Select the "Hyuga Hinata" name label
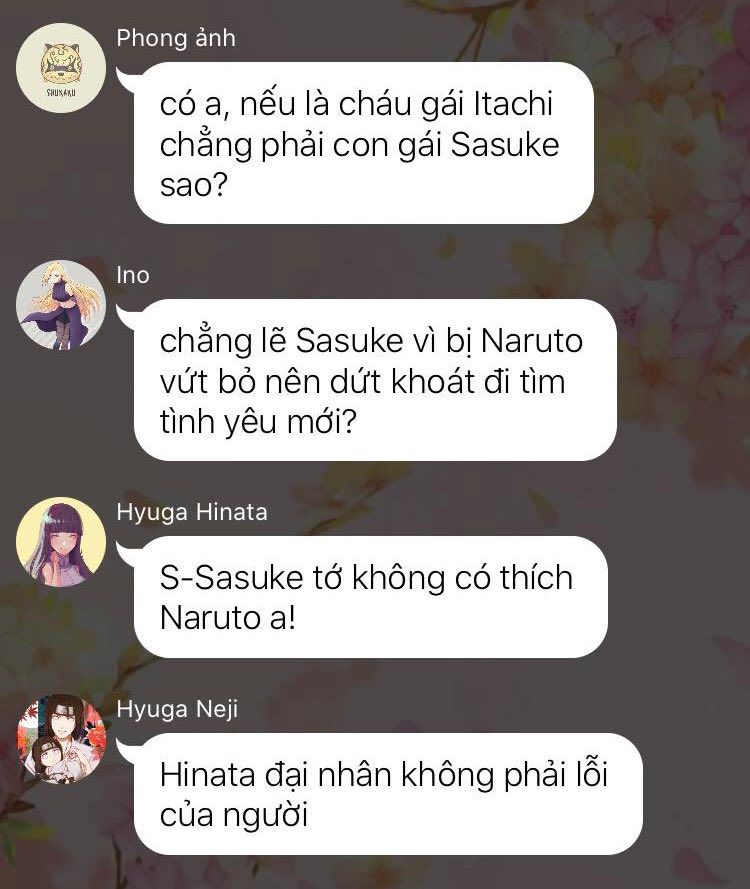 [x=192, y=513]
